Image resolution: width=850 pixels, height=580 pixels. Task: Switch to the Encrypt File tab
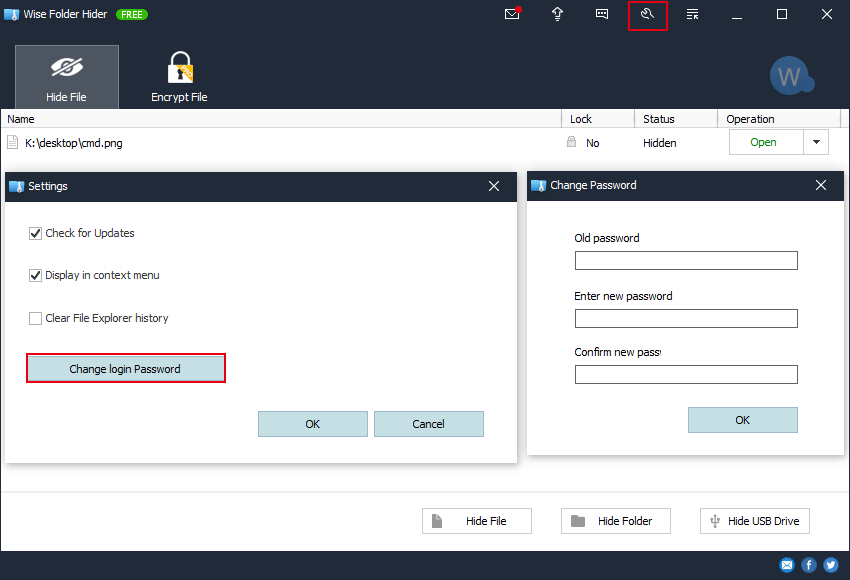[x=179, y=77]
